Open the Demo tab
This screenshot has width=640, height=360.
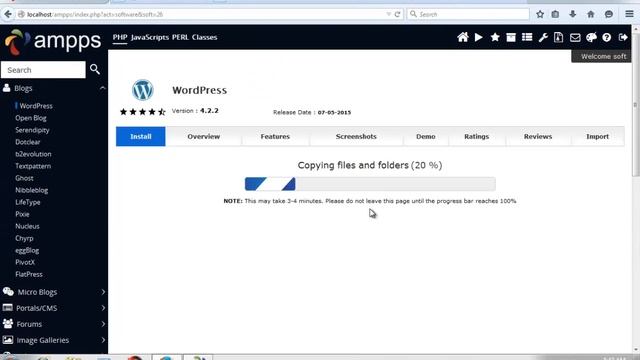pos(426,136)
